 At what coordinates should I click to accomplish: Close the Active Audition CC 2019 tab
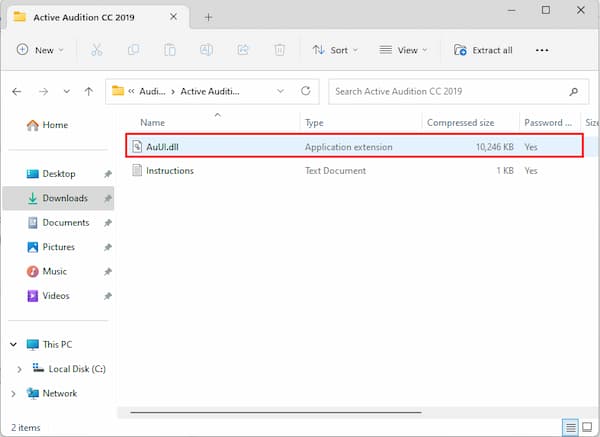(173, 17)
